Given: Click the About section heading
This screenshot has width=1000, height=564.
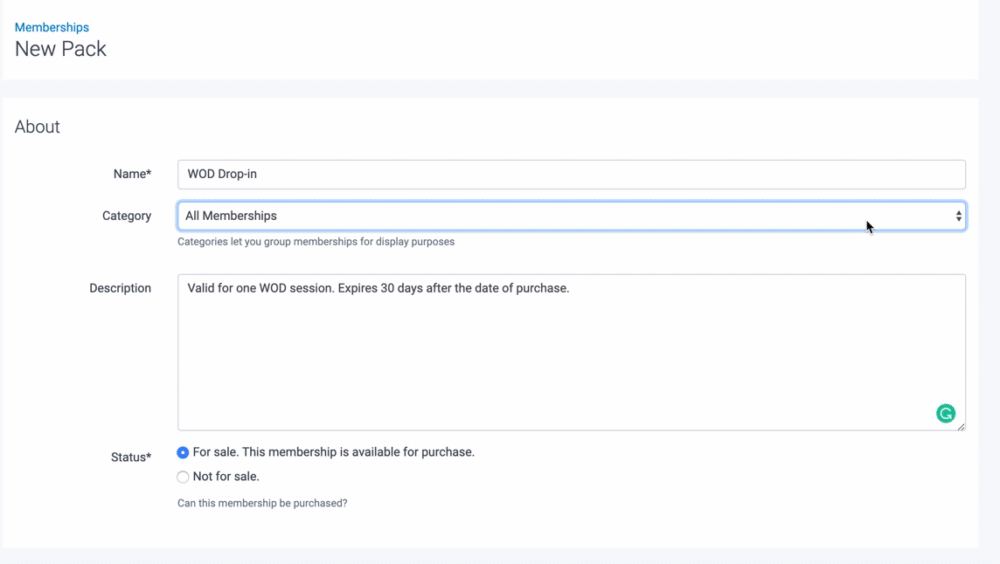Looking at the screenshot, I should pyautogui.click(x=37, y=127).
